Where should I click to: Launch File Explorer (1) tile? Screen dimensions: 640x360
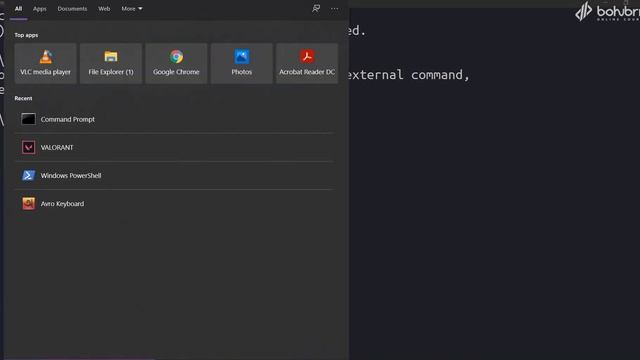coord(111,63)
